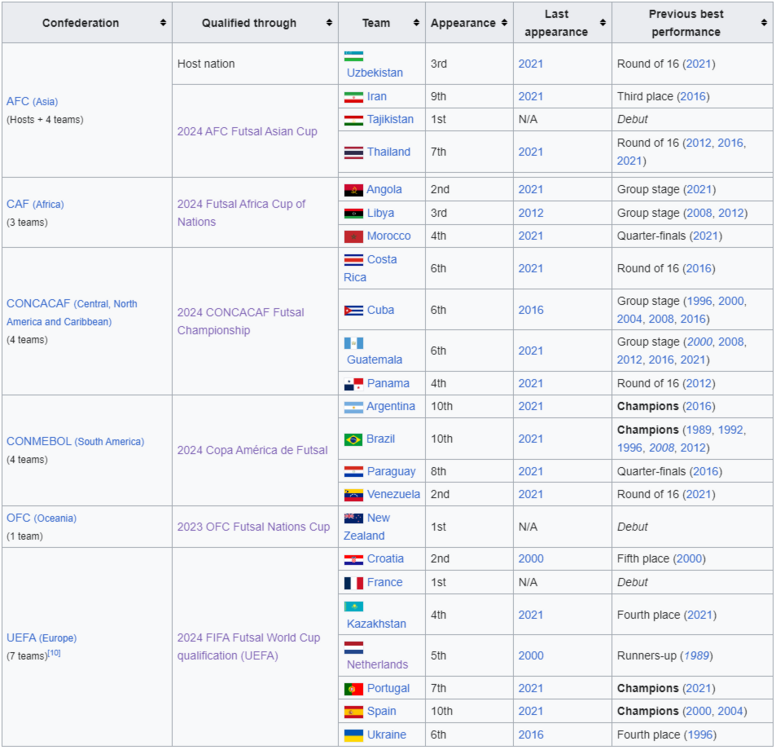Click the Brazil flag icon

[353, 439]
